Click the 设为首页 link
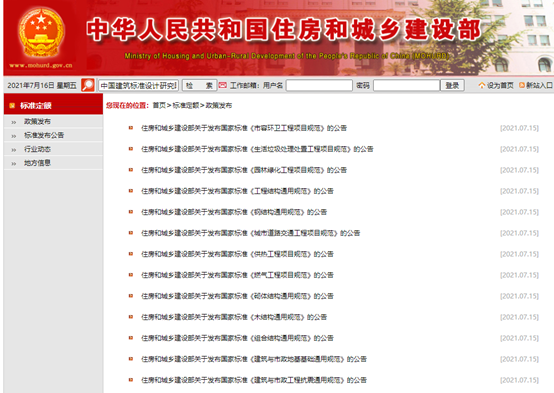 pos(500,85)
